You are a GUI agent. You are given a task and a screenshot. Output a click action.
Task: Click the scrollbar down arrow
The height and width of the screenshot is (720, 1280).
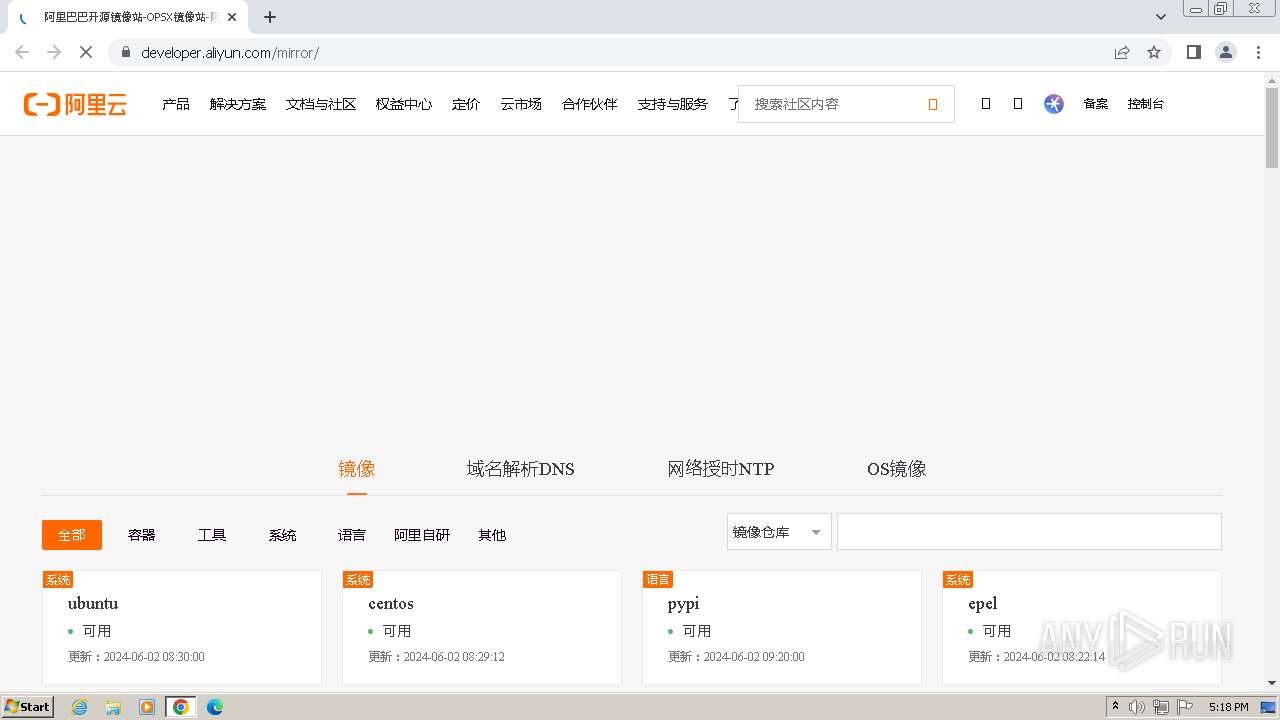pyautogui.click(x=1272, y=684)
